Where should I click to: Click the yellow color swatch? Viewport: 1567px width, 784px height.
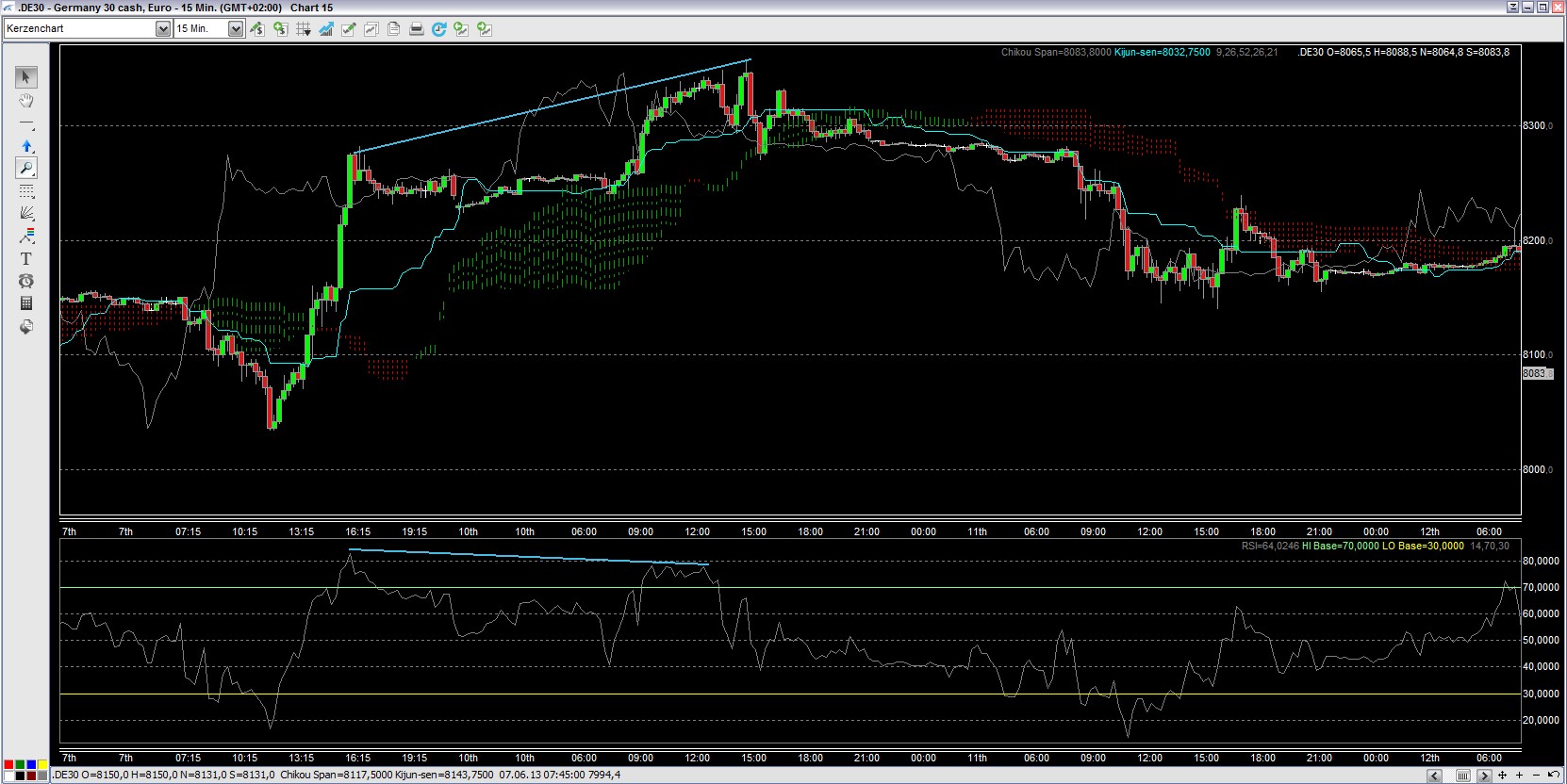(42, 764)
